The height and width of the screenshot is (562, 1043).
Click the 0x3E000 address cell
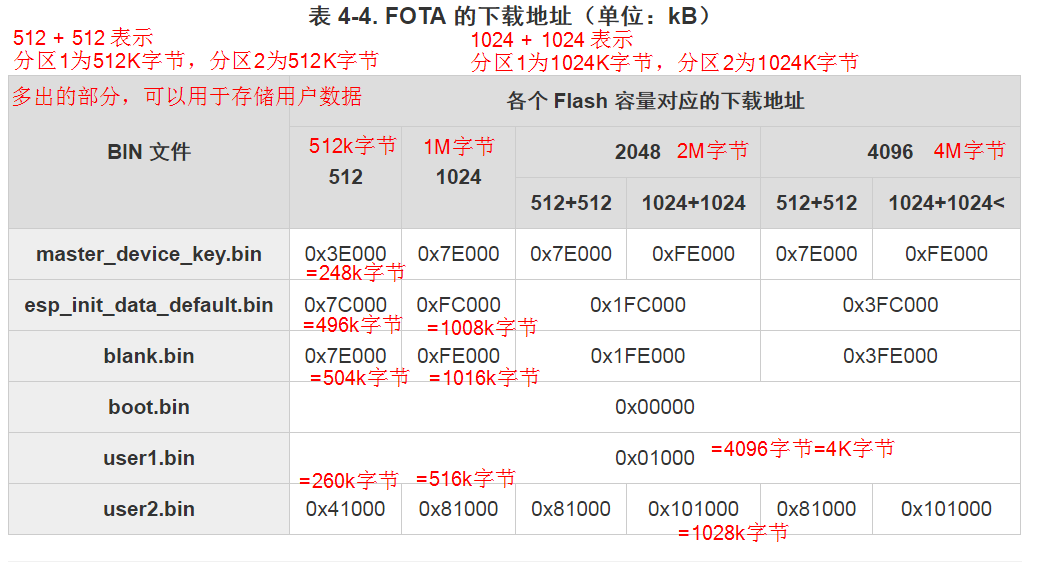345,254
